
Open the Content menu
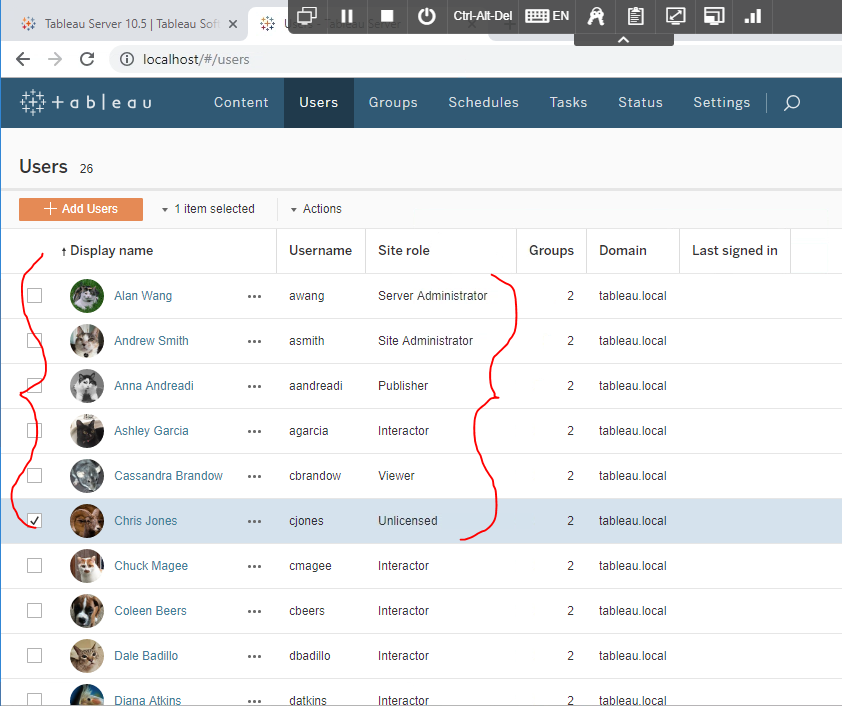tap(241, 102)
